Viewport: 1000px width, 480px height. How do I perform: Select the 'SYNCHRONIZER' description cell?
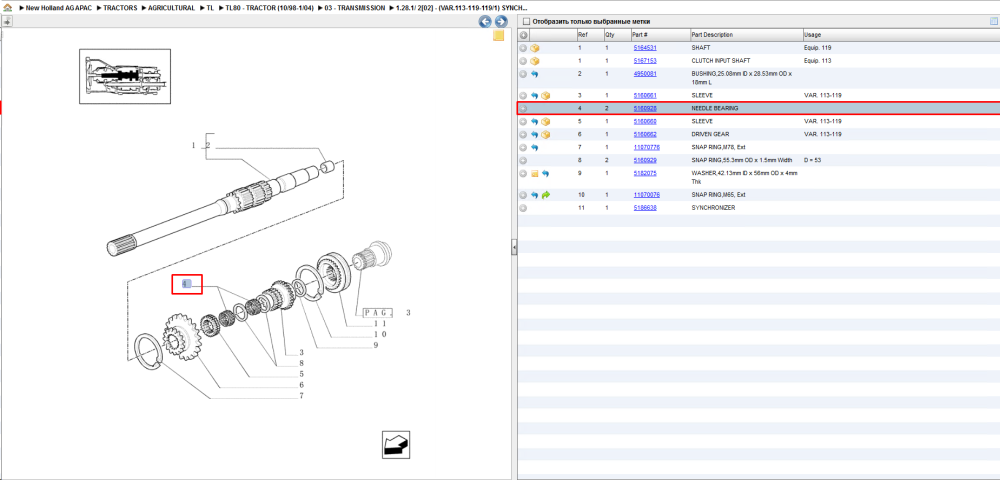click(713, 208)
